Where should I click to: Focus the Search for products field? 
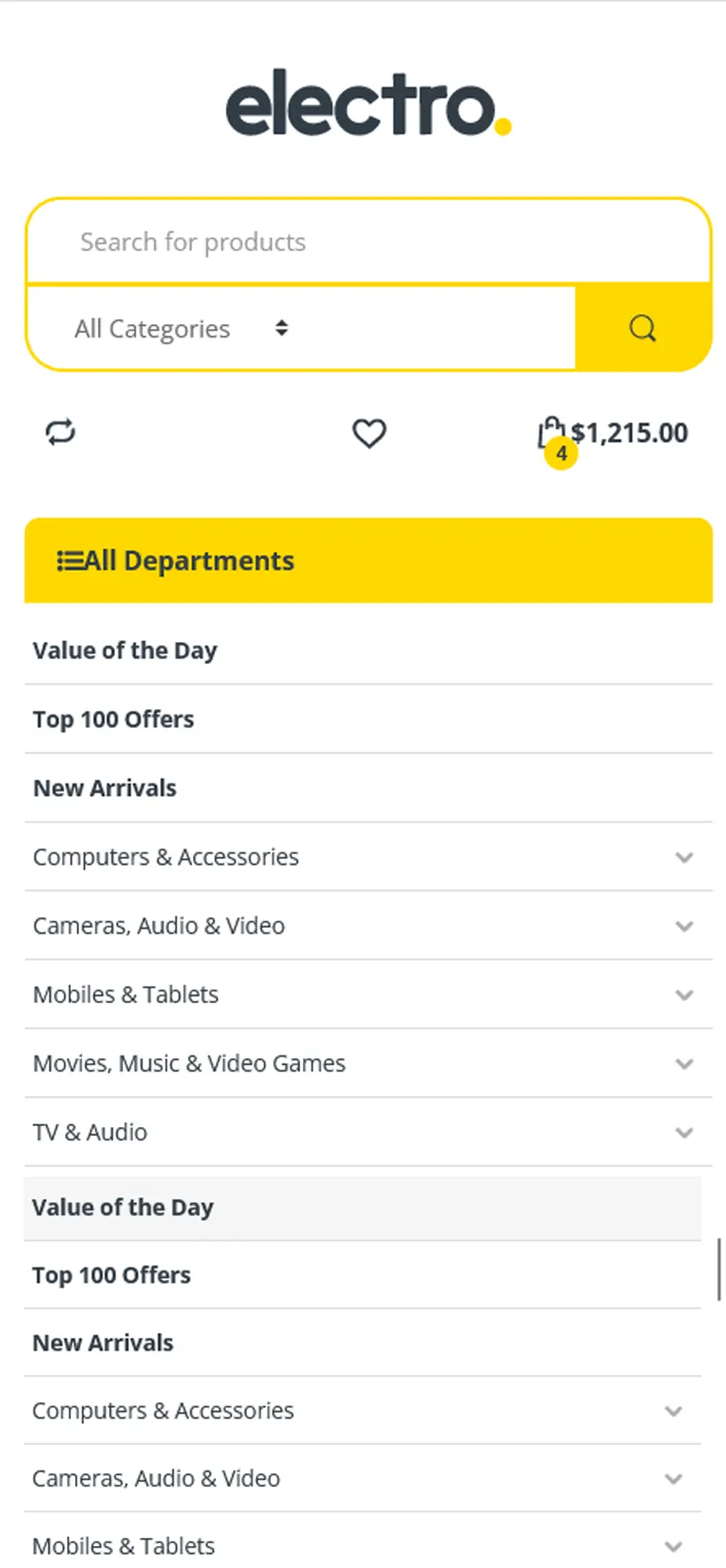coord(368,242)
